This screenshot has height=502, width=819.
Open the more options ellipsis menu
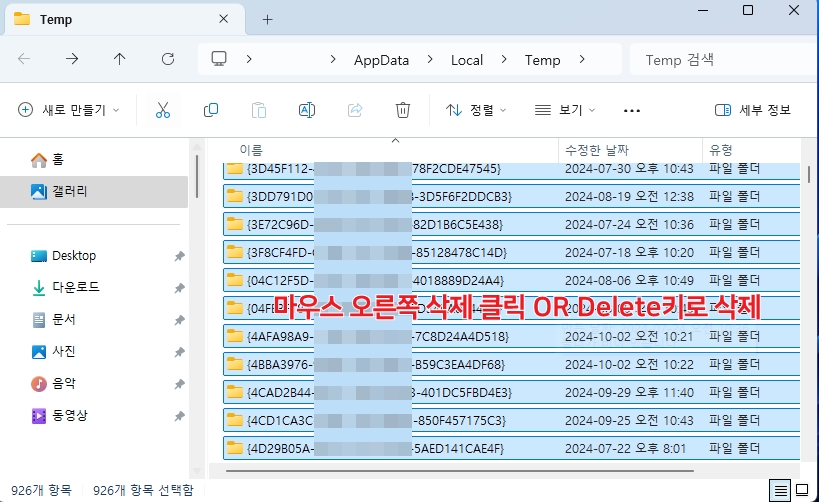click(x=631, y=111)
